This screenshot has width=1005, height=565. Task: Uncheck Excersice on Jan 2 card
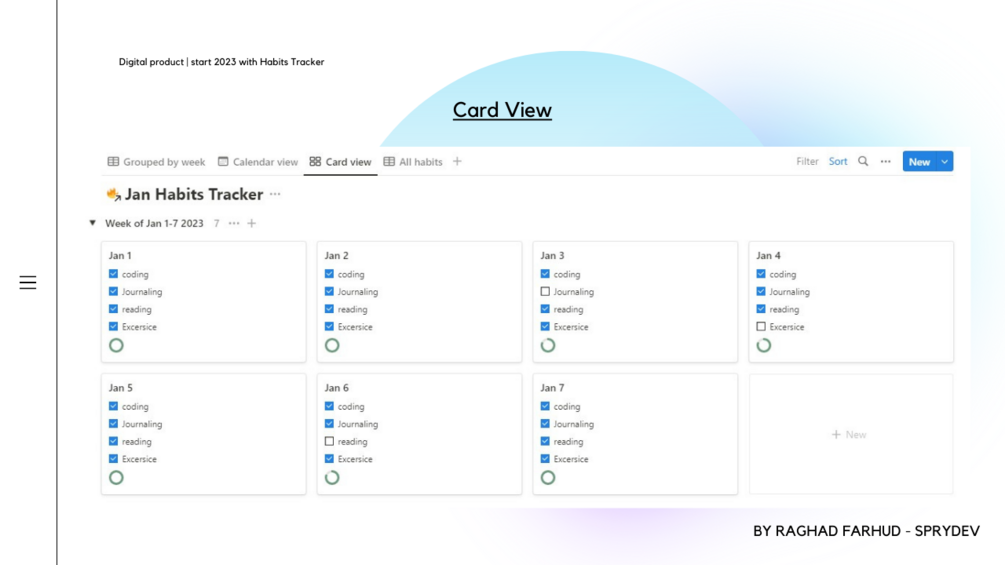click(x=329, y=327)
